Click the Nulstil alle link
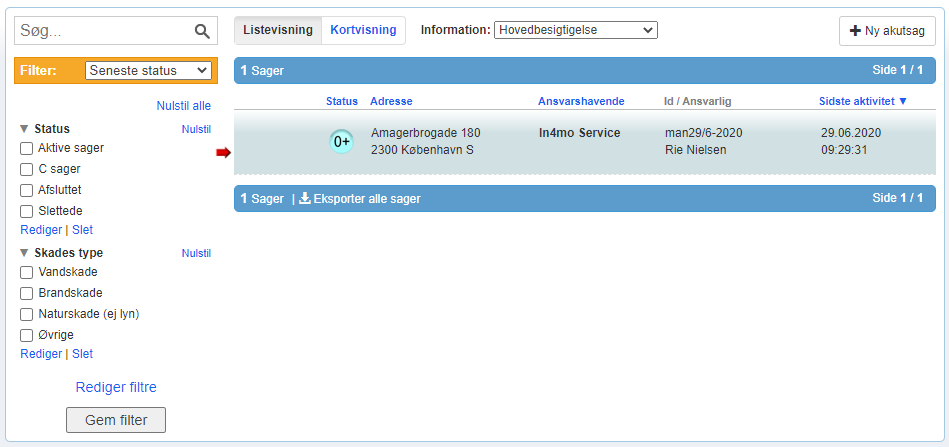949x447 pixels. (x=183, y=106)
